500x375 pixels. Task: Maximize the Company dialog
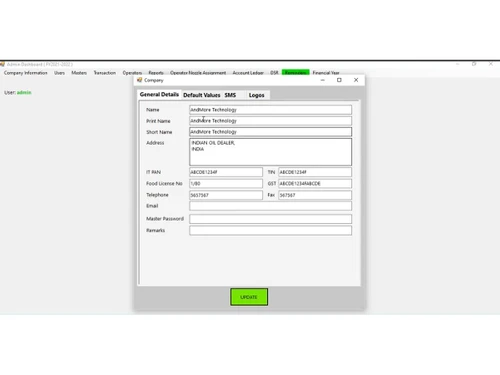pos(339,80)
